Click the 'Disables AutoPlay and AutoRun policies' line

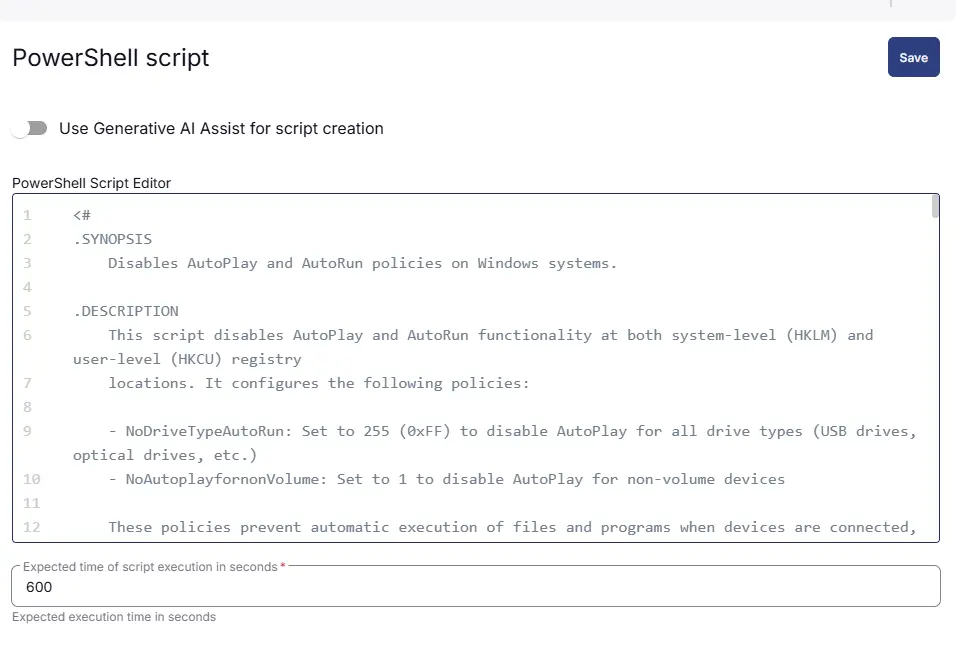click(362, 263)
